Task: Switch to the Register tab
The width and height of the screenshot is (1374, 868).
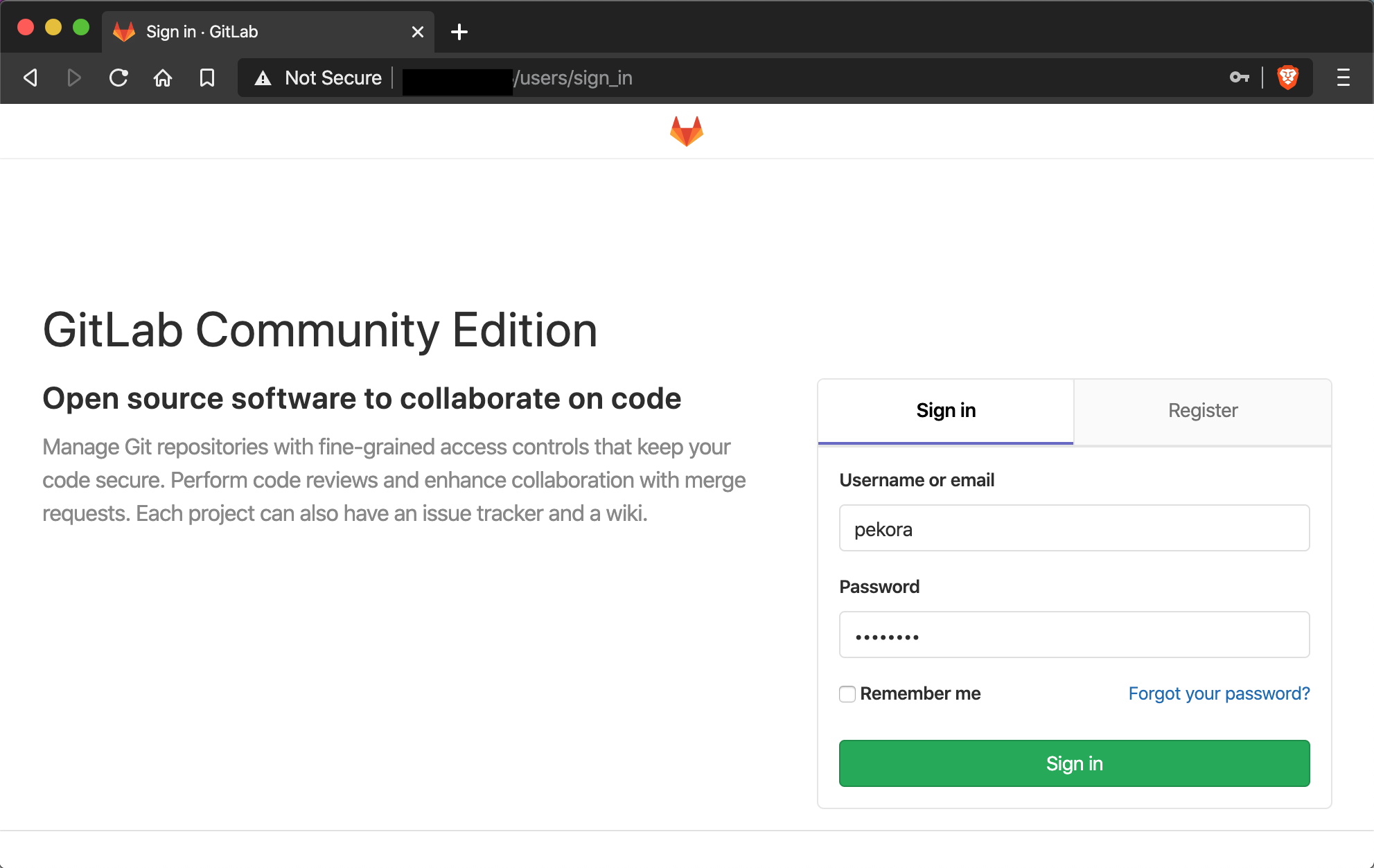Action: [1201, 410]
